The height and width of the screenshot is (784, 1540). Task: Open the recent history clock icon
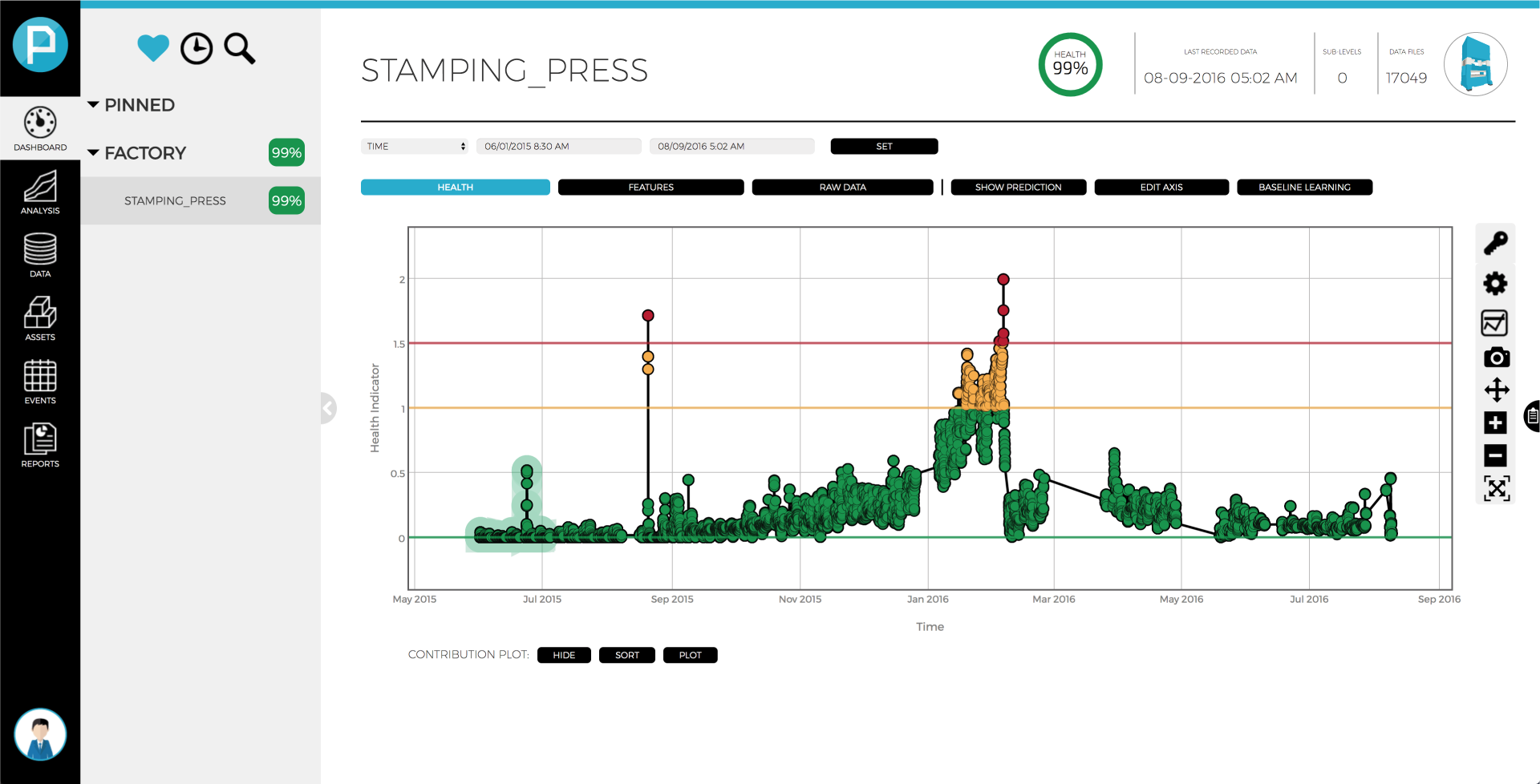(197, 49)
